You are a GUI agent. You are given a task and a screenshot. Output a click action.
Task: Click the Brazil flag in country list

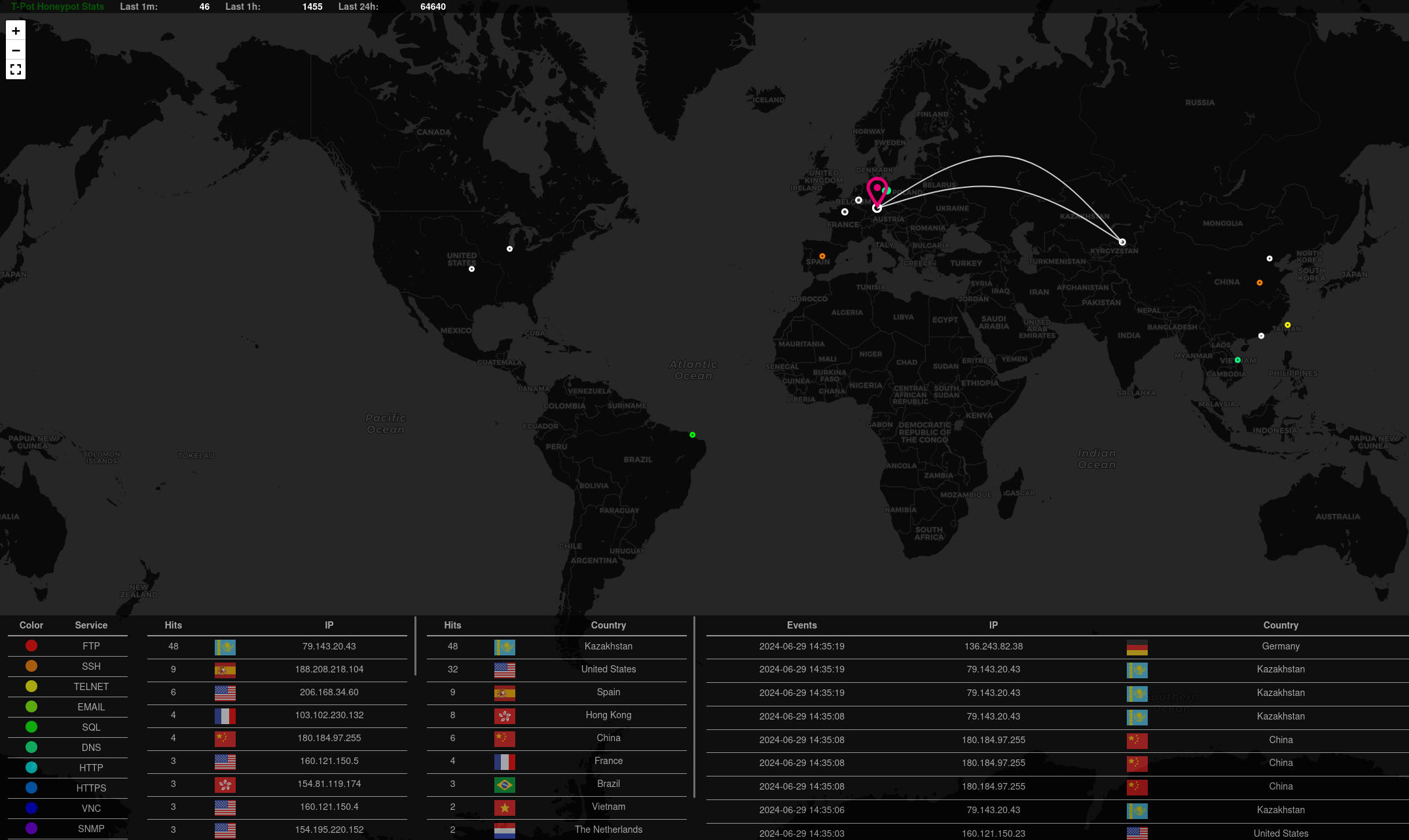coord(504,784)
